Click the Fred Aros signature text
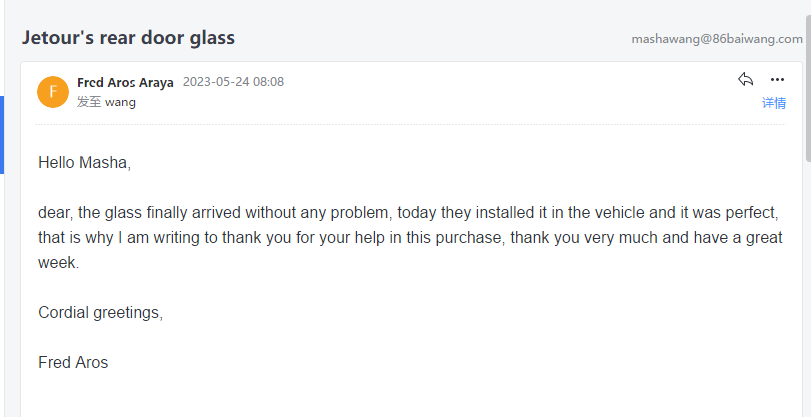Image resolution: width=811 pixels, height=417 pixels. [73, 362]
